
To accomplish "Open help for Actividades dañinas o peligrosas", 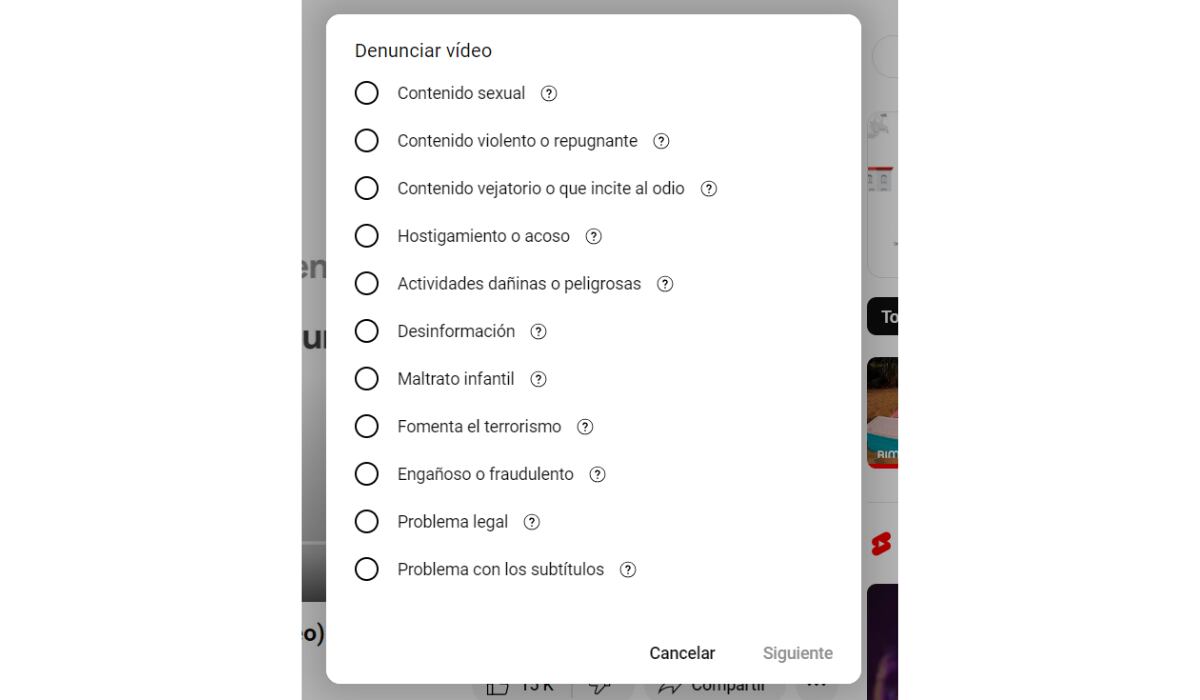I will pyautogui.click(x=665, y=284).
